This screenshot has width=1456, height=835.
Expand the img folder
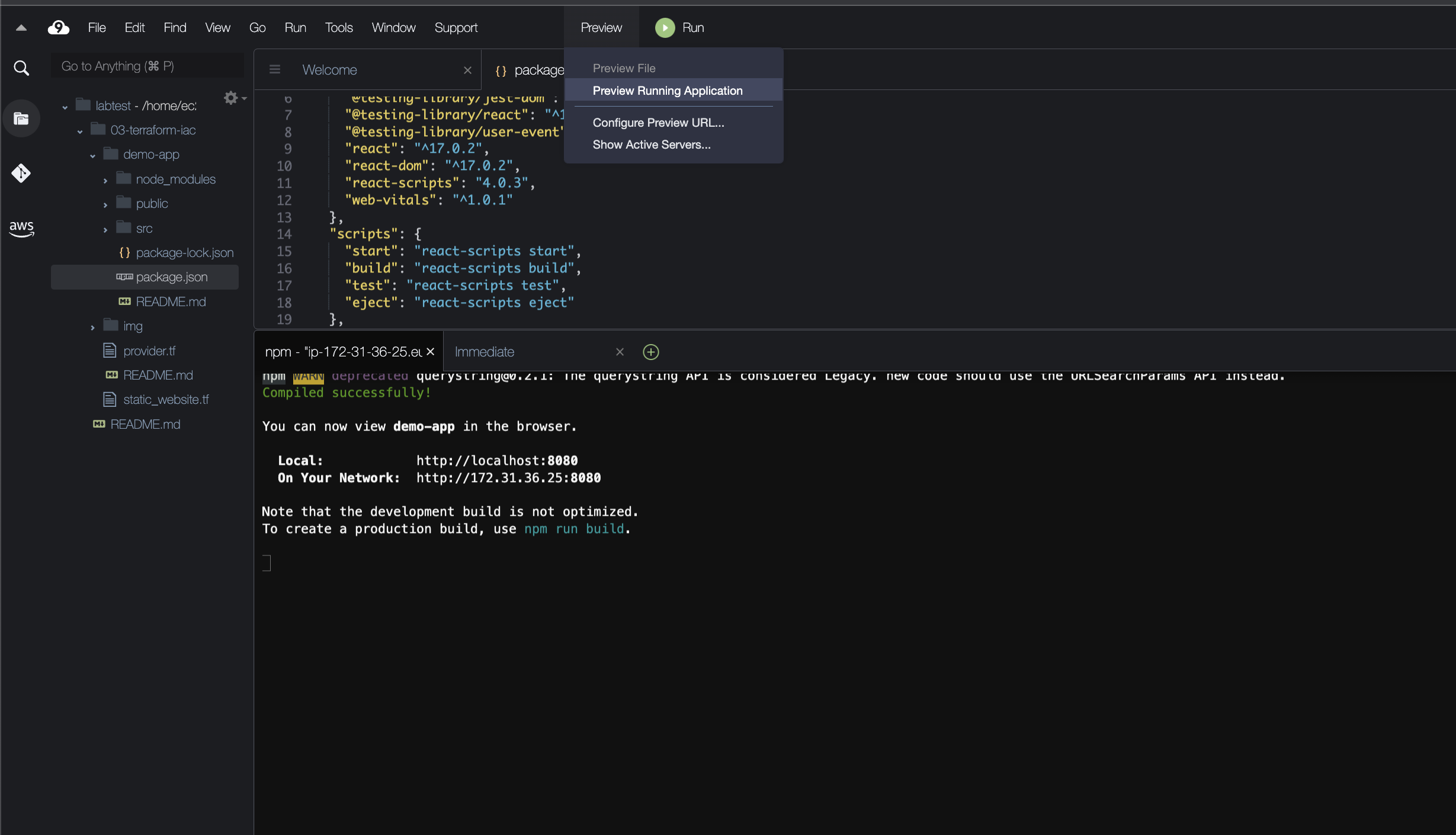pyautogui.click(x=92, y=327)
